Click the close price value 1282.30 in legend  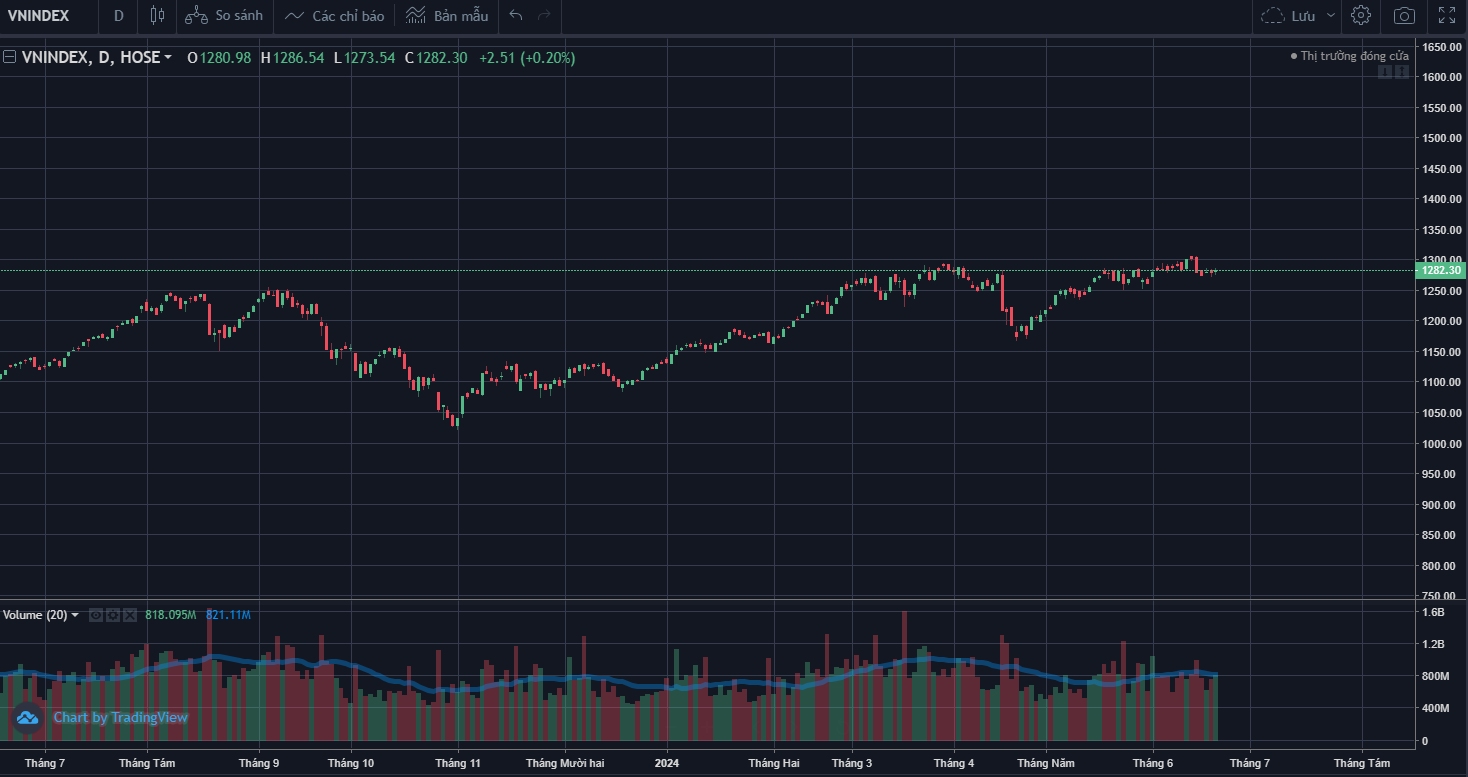click(x=442, y=58)
